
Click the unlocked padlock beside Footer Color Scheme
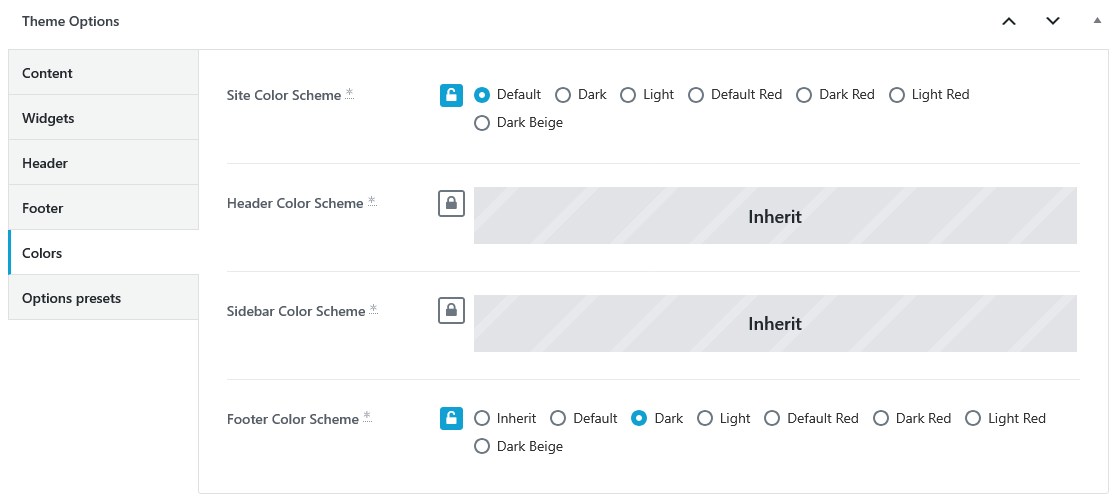point(451,418)
